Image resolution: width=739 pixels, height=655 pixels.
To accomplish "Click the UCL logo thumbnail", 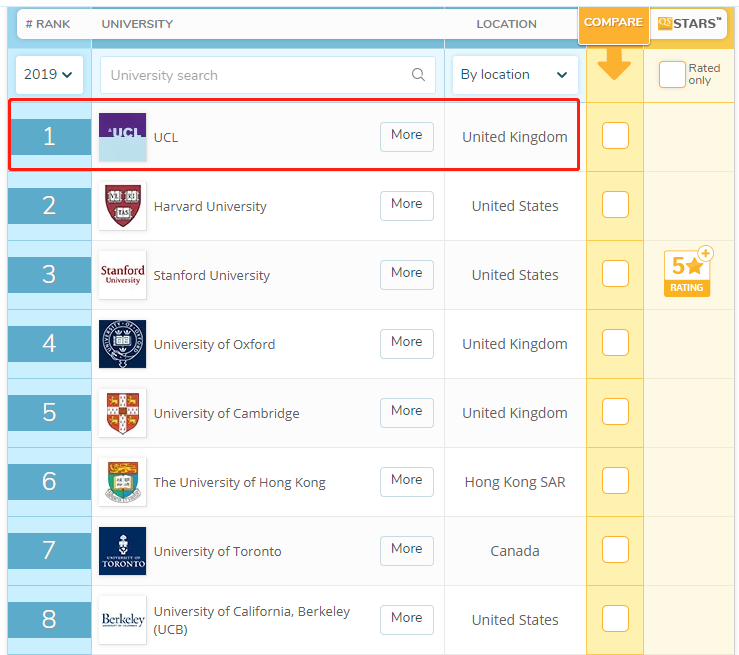I will 123,137.
